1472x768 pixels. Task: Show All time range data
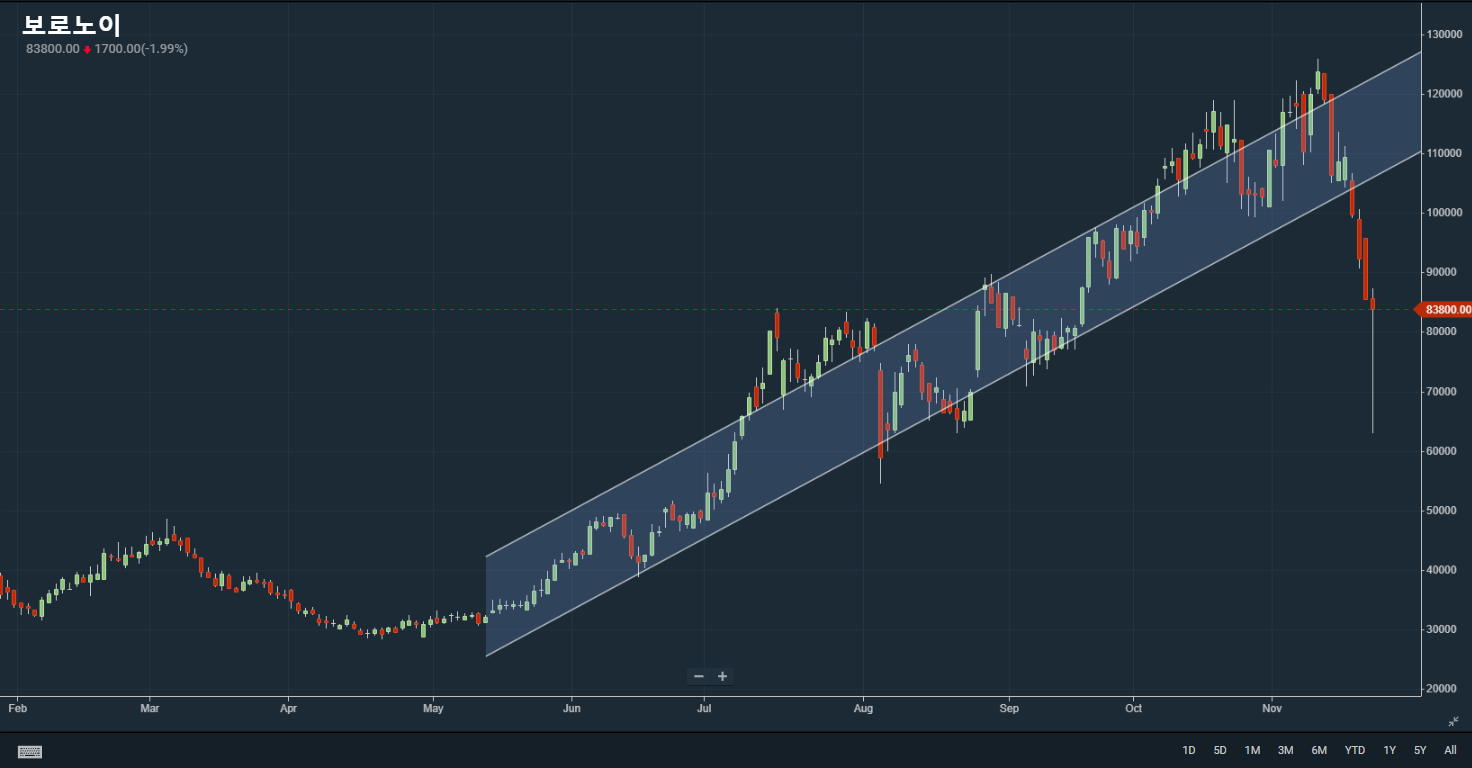(x=1450, y=750)
